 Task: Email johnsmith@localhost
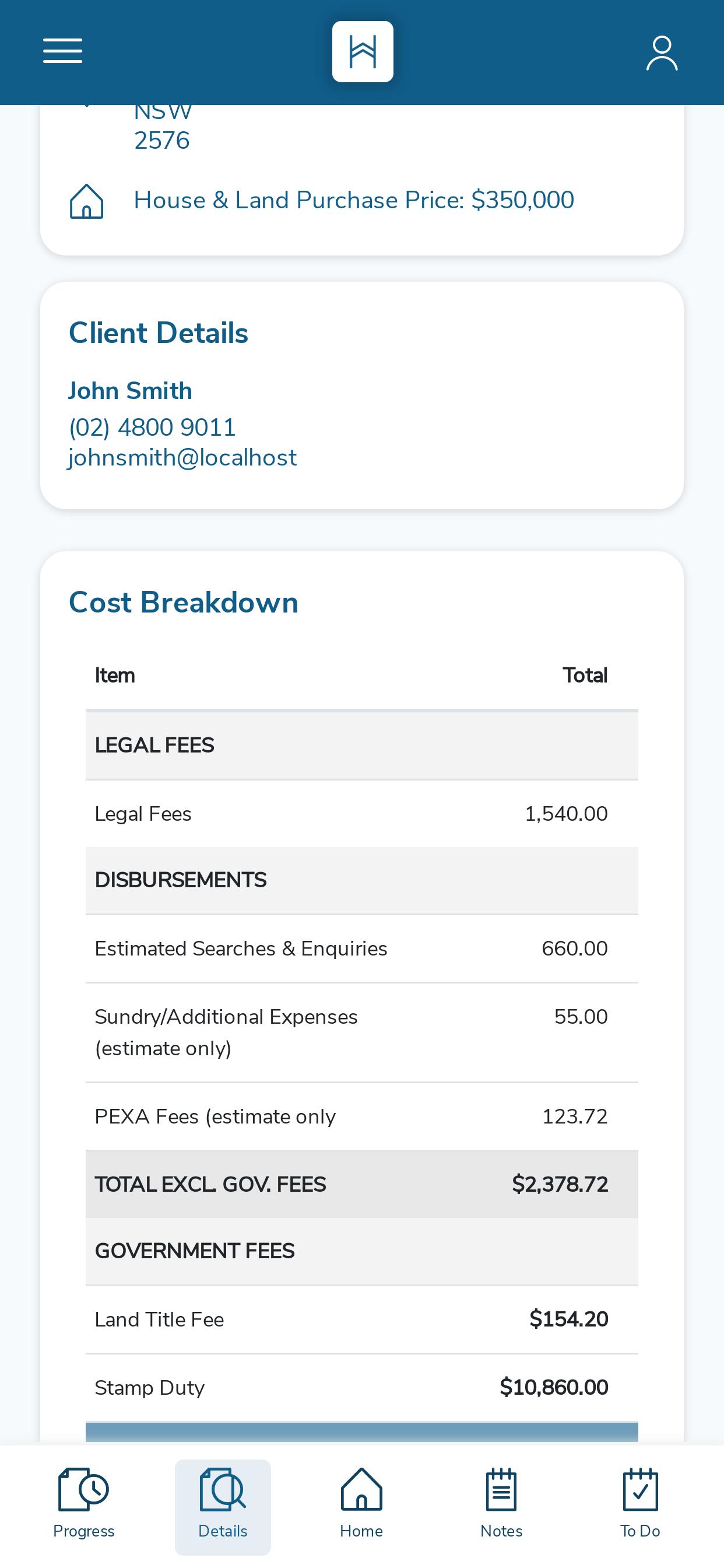[182, 458]
